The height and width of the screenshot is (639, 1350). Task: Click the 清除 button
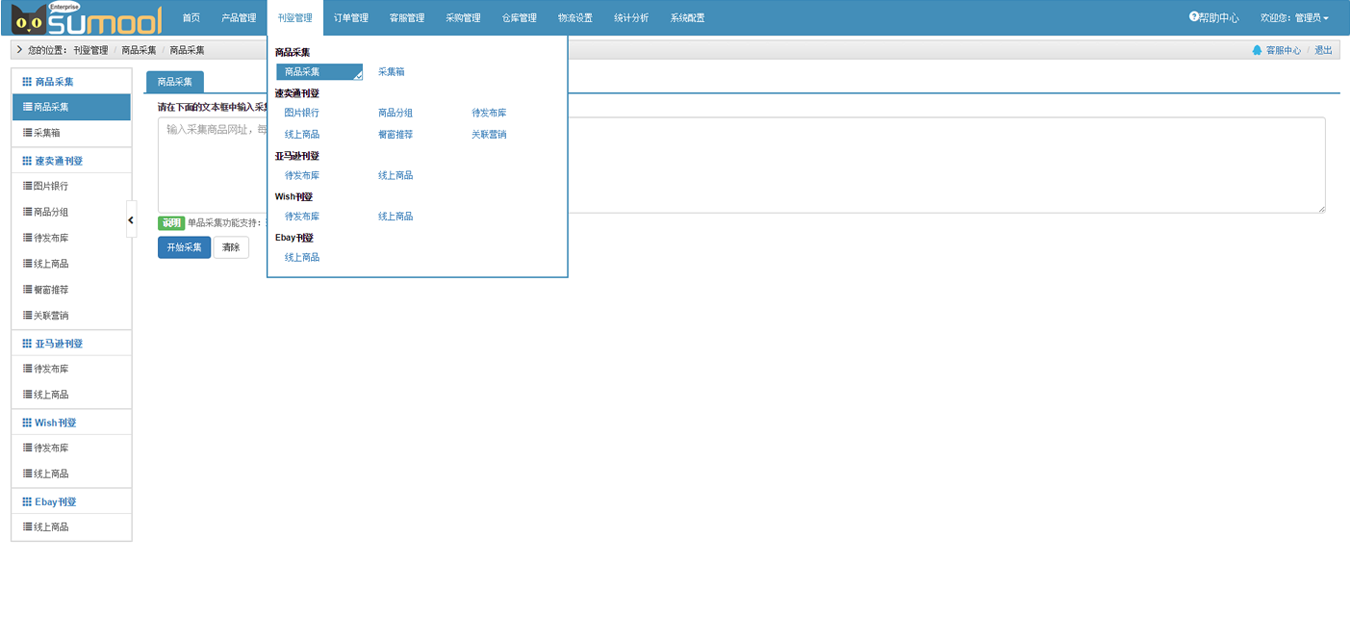(x=231, y=247)
